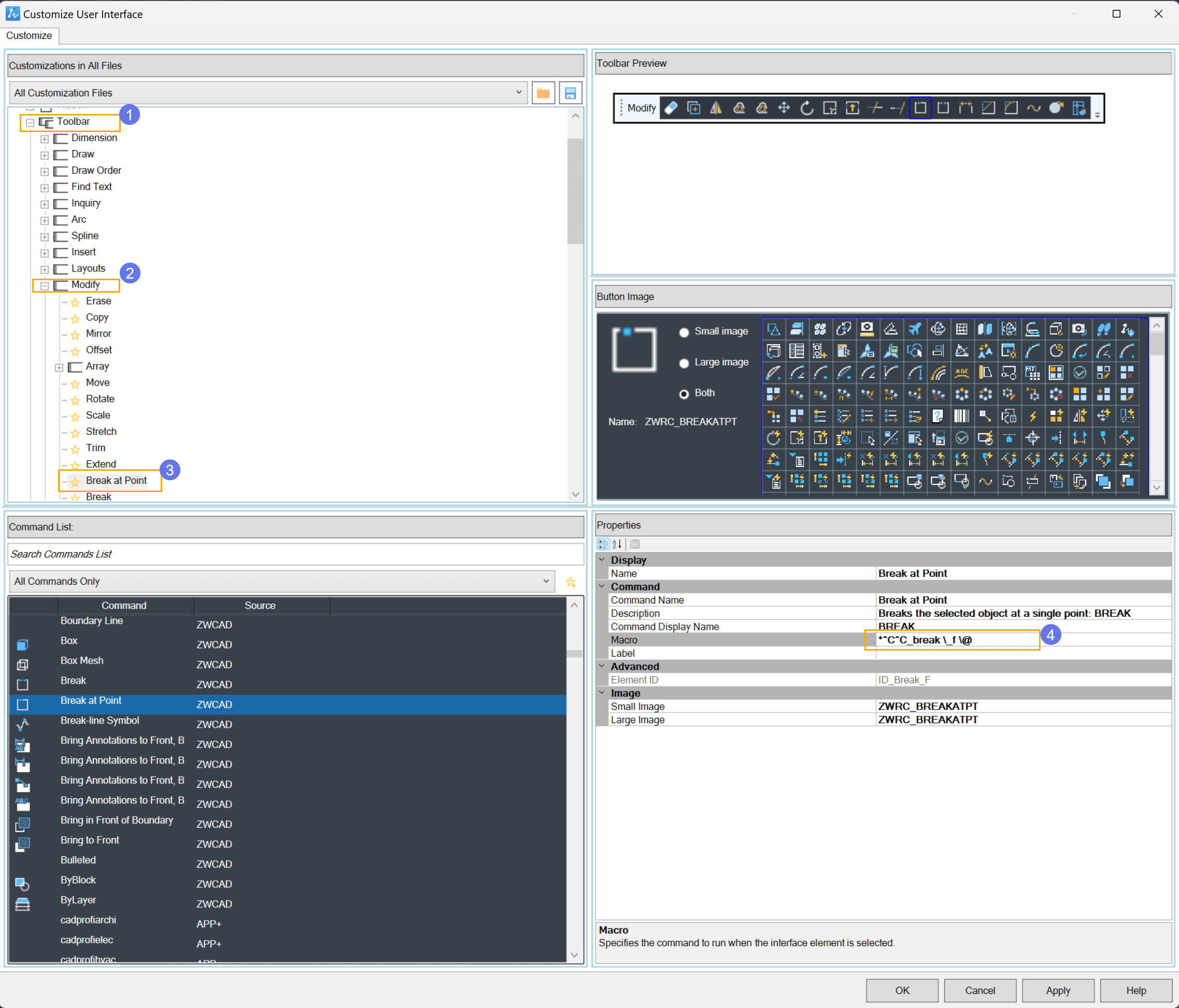Screen dimensions: 1179x1008
Task: Click the Stretch icon in toolbar preview
Action: pyautogui.click(x=853, y=108)
